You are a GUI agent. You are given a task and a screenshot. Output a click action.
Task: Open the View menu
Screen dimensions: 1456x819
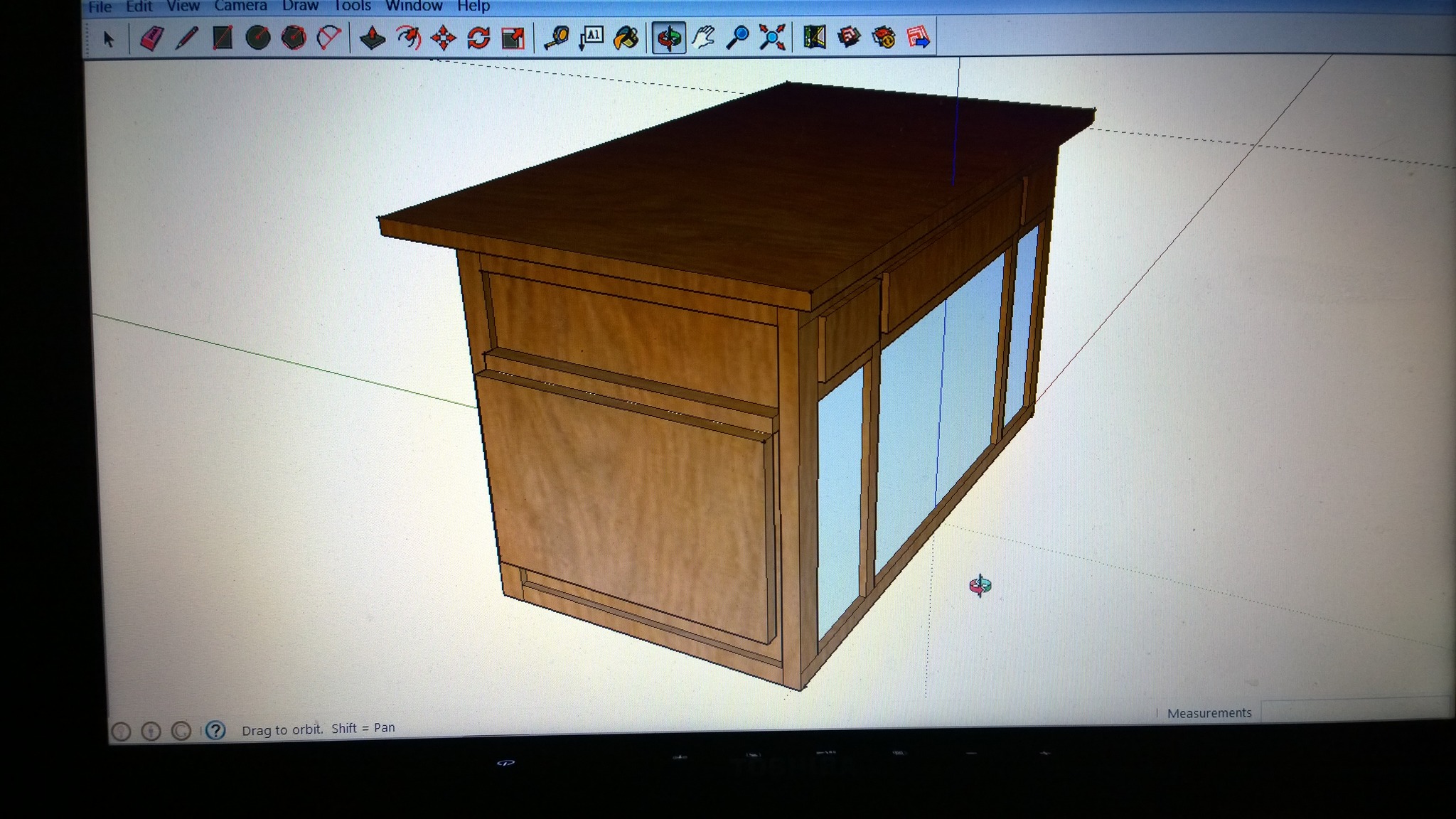point(183,6)
